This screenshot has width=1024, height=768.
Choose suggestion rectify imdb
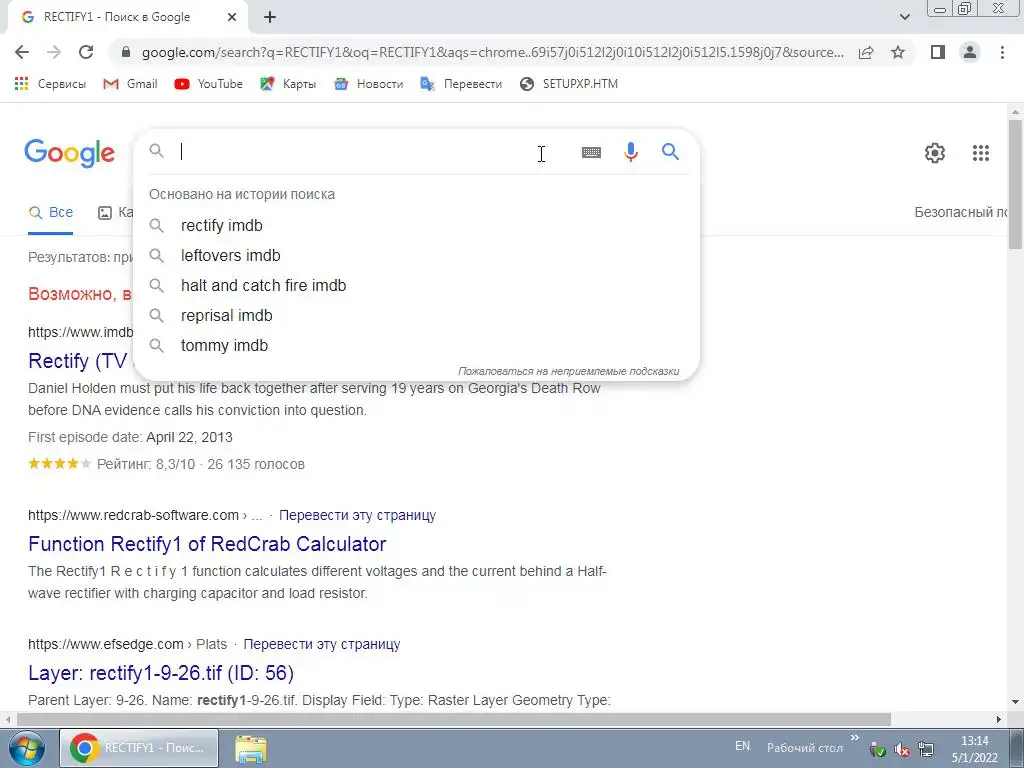[417, 225]
